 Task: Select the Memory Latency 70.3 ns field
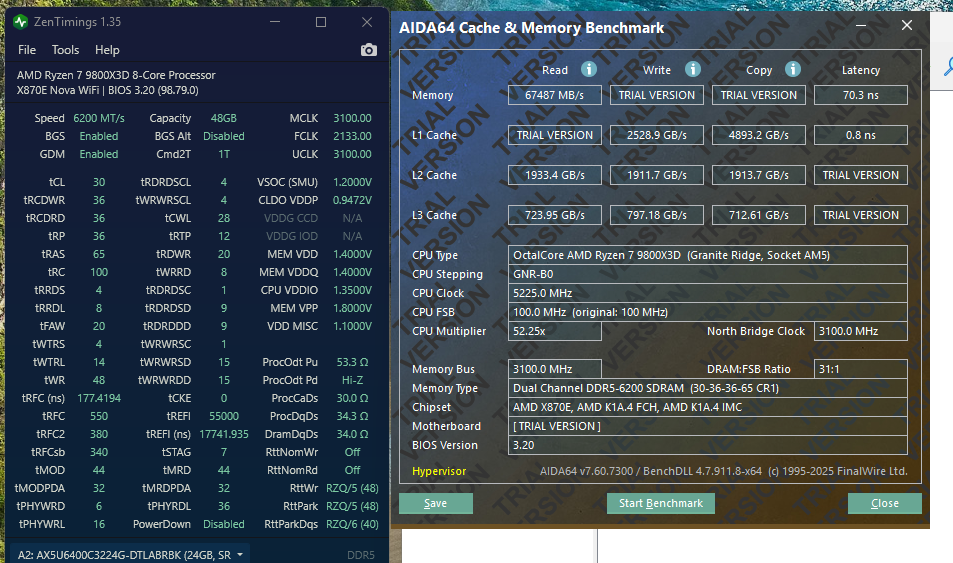click(861, 95)
